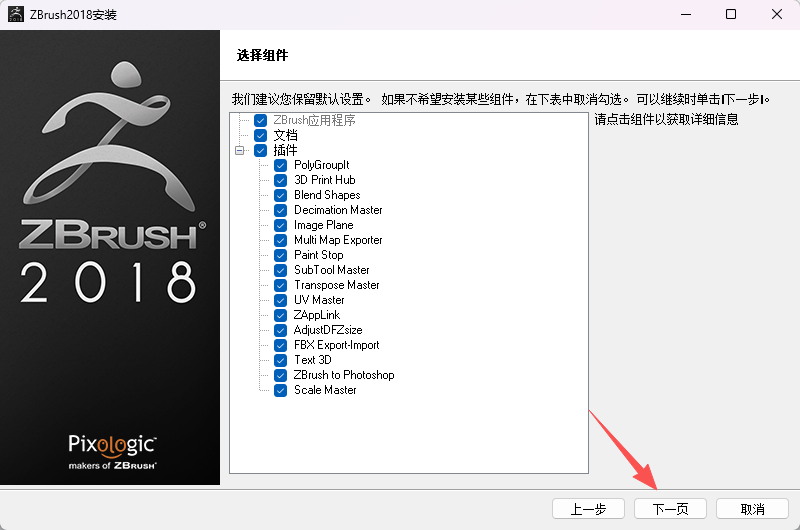
Task: Uncheck the ZBrush应用程序 checkbox
Action: 260,120
